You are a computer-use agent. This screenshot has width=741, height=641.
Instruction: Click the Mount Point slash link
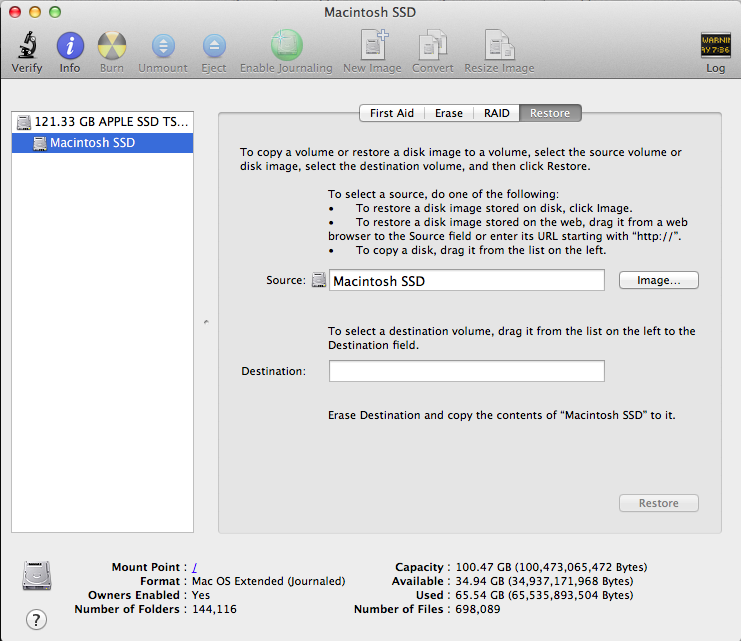194,567
